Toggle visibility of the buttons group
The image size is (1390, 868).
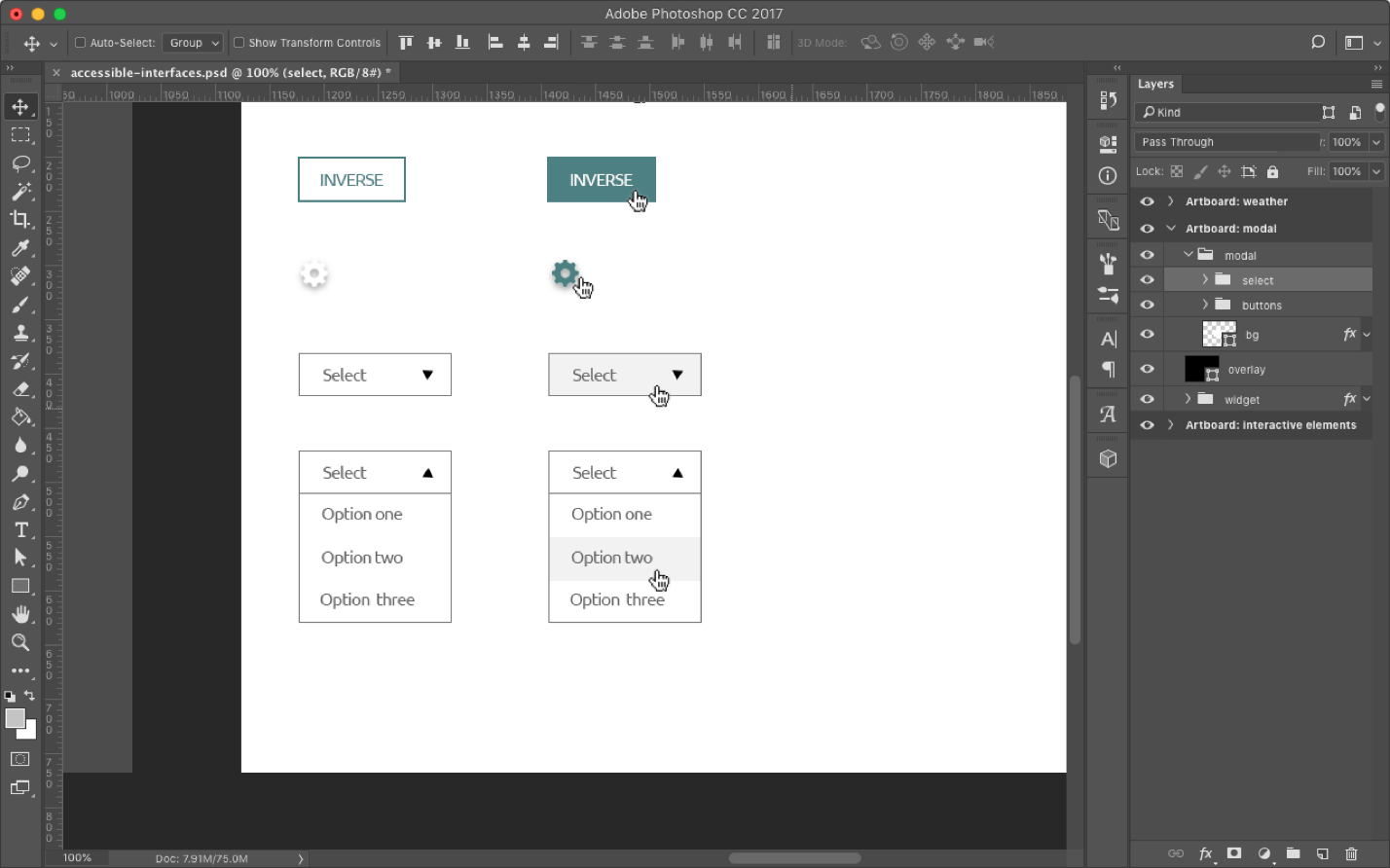(x=1147, y=306)
